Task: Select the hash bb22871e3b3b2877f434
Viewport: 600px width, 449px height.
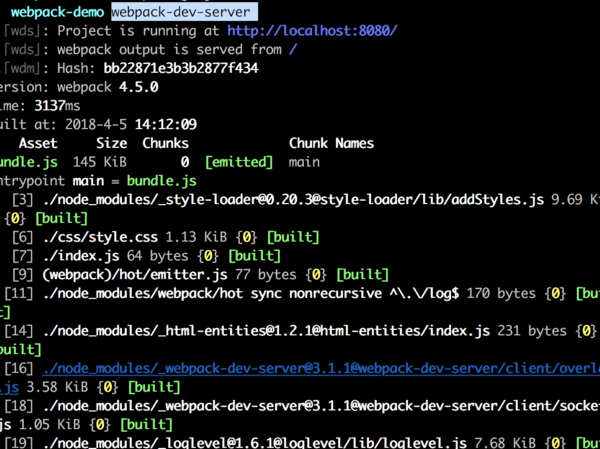Action: click(x=181, y=68)
